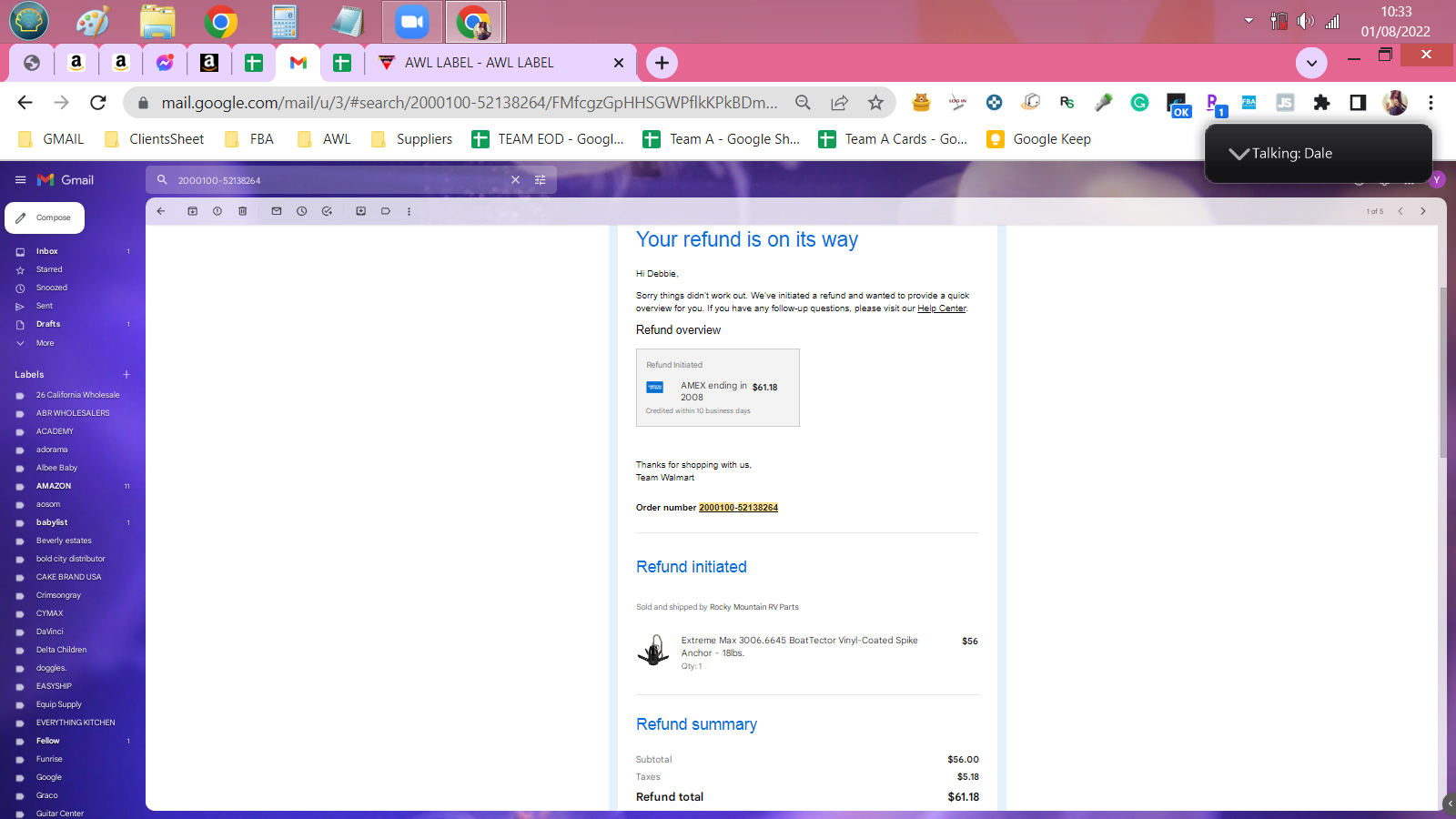Screen dimensions: 1456x819
Task: Open Suppliers bookmark folder
Action: (x=411, y=139)
